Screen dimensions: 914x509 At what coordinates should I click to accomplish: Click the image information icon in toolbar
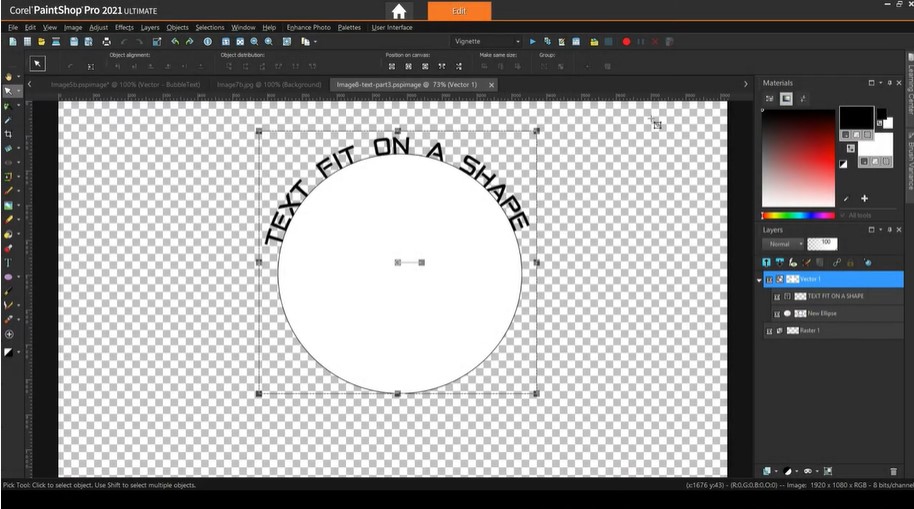(x=208, y=41)
